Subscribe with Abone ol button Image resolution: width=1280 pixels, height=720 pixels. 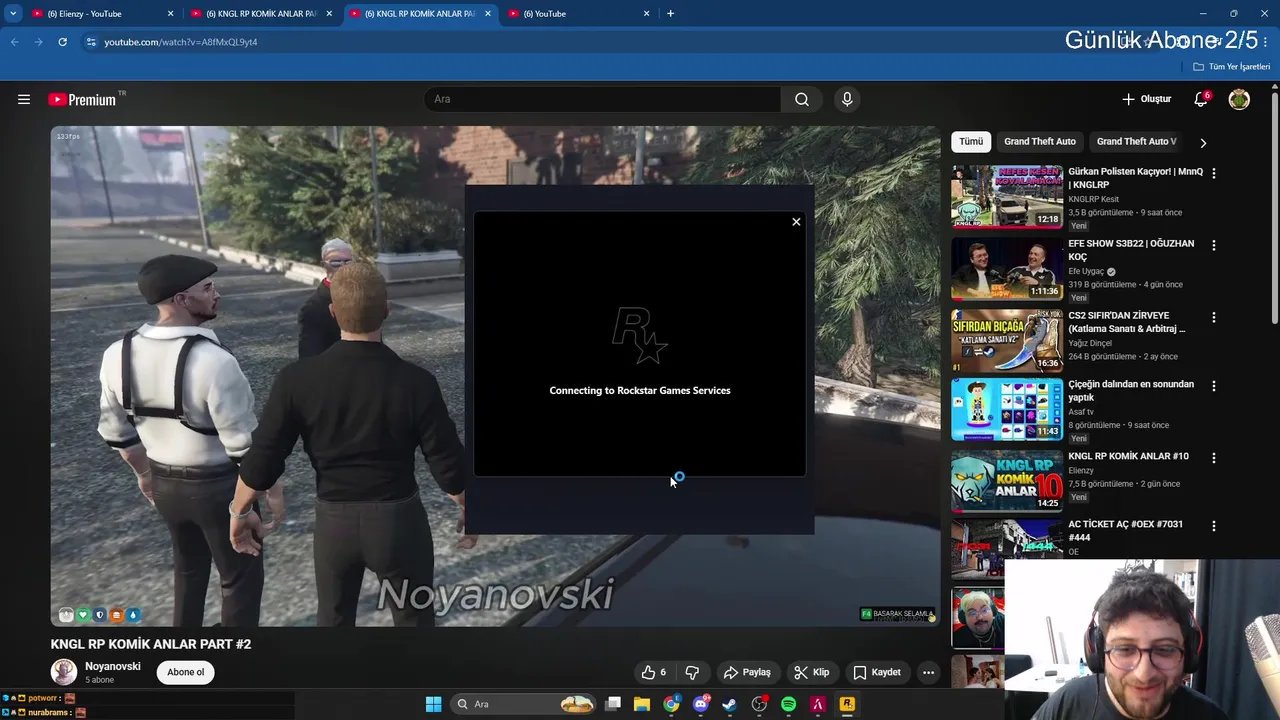[185, 672]
